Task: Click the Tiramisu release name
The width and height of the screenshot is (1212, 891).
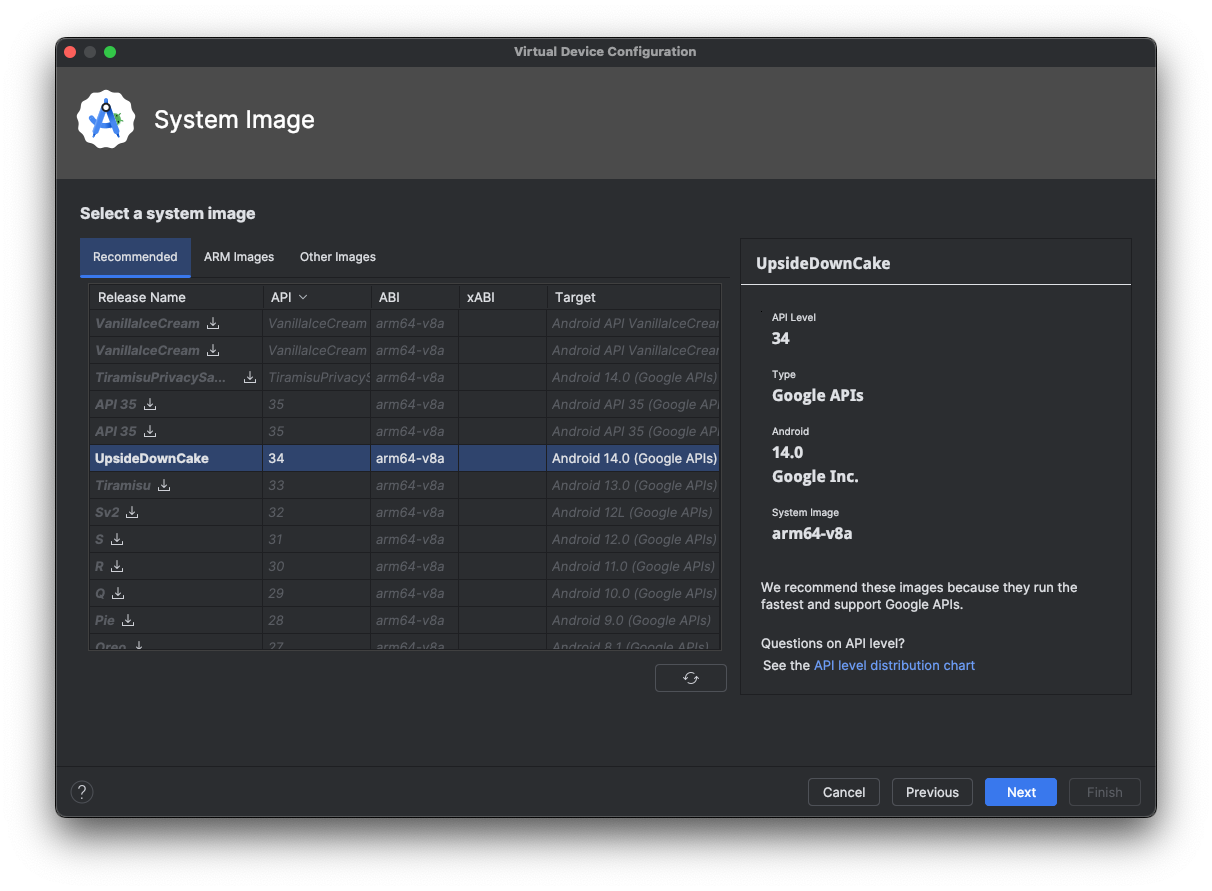Action: (123, 485)
